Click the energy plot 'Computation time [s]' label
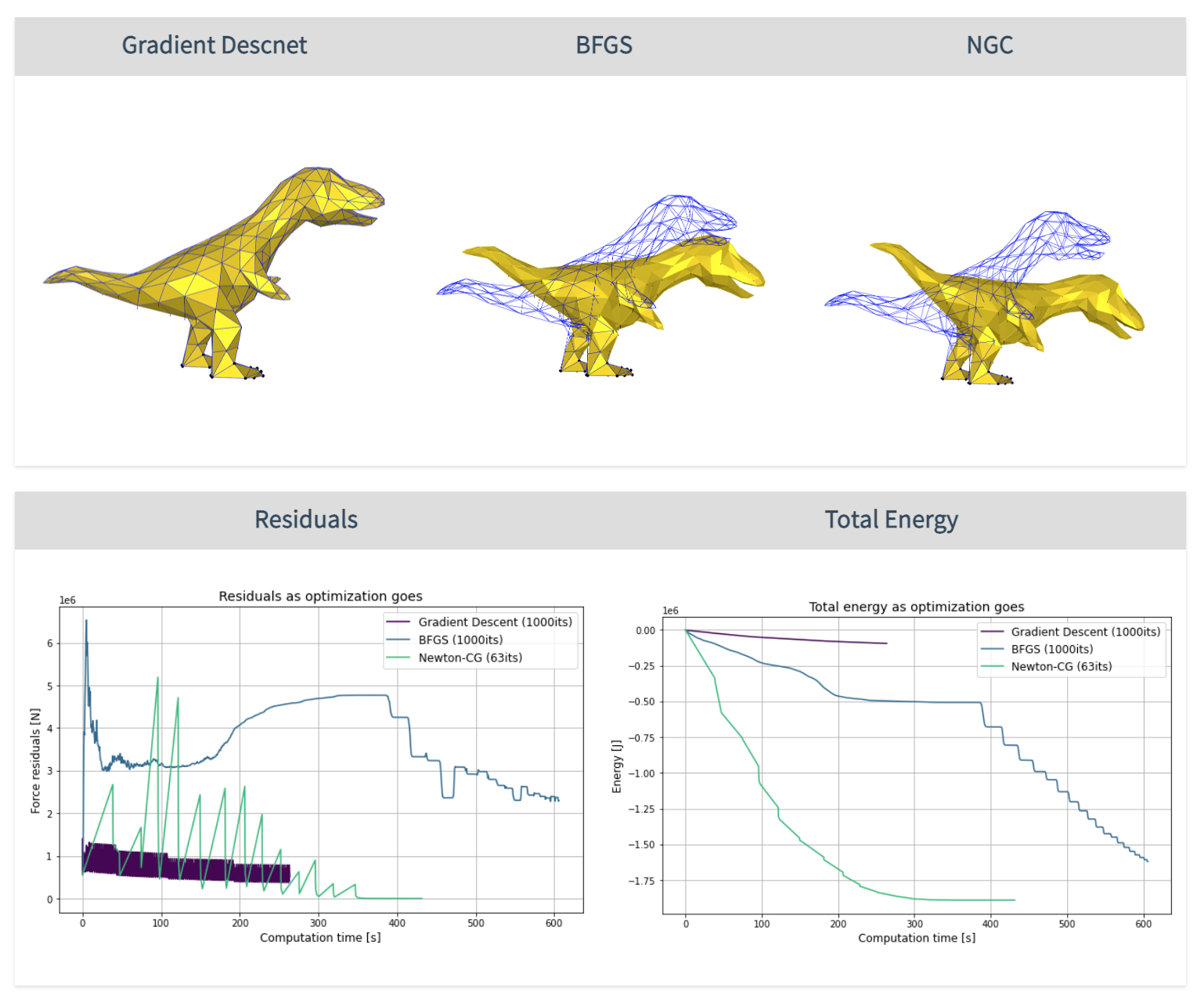The image size is (1204, 1002). click(x=916, y=939)
